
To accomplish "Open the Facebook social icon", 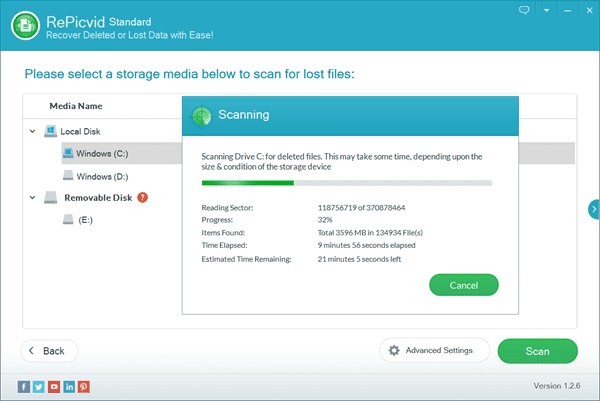I will pos(24,386).
